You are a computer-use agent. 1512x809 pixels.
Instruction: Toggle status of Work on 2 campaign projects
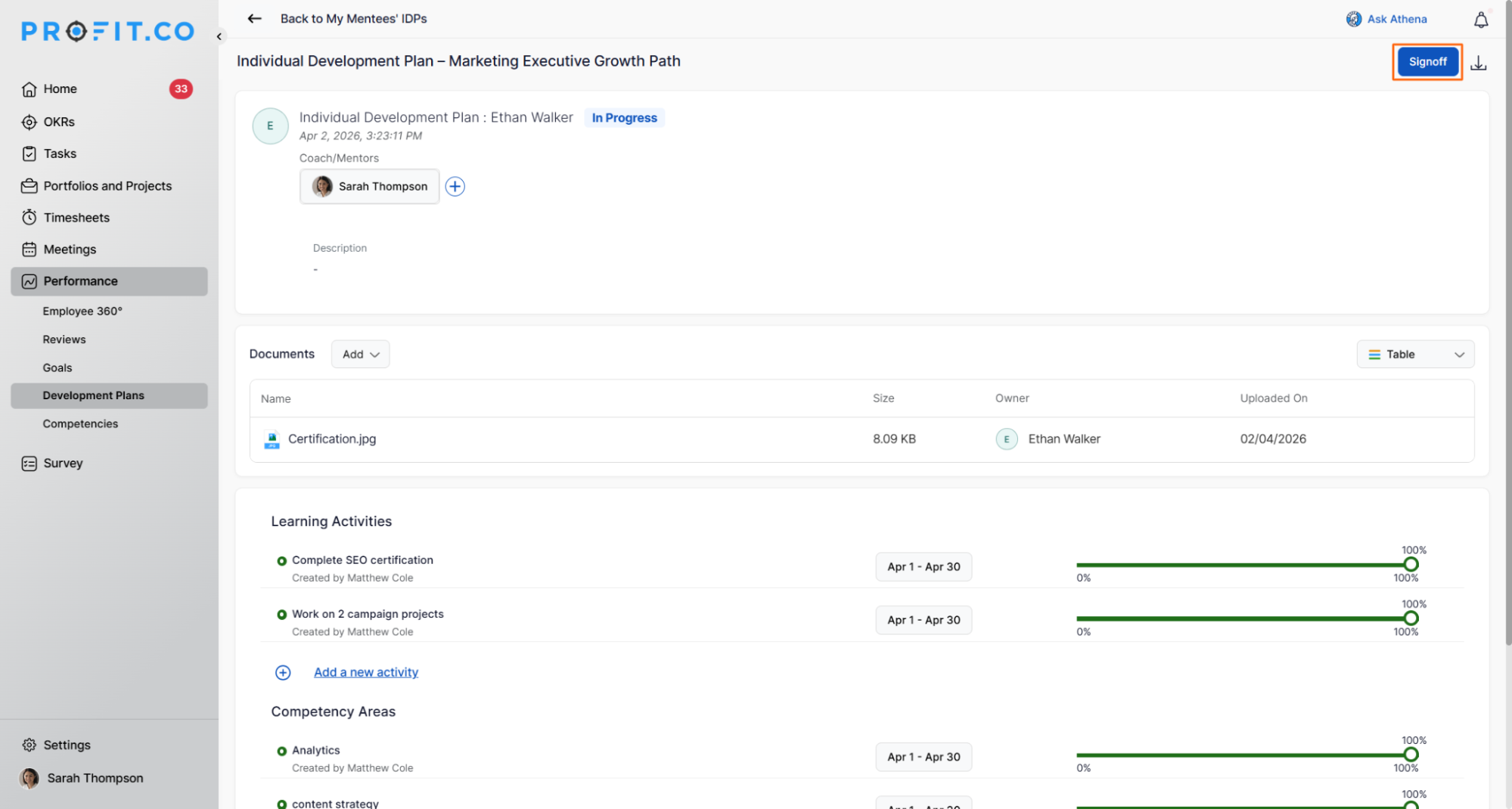[281, 615]
